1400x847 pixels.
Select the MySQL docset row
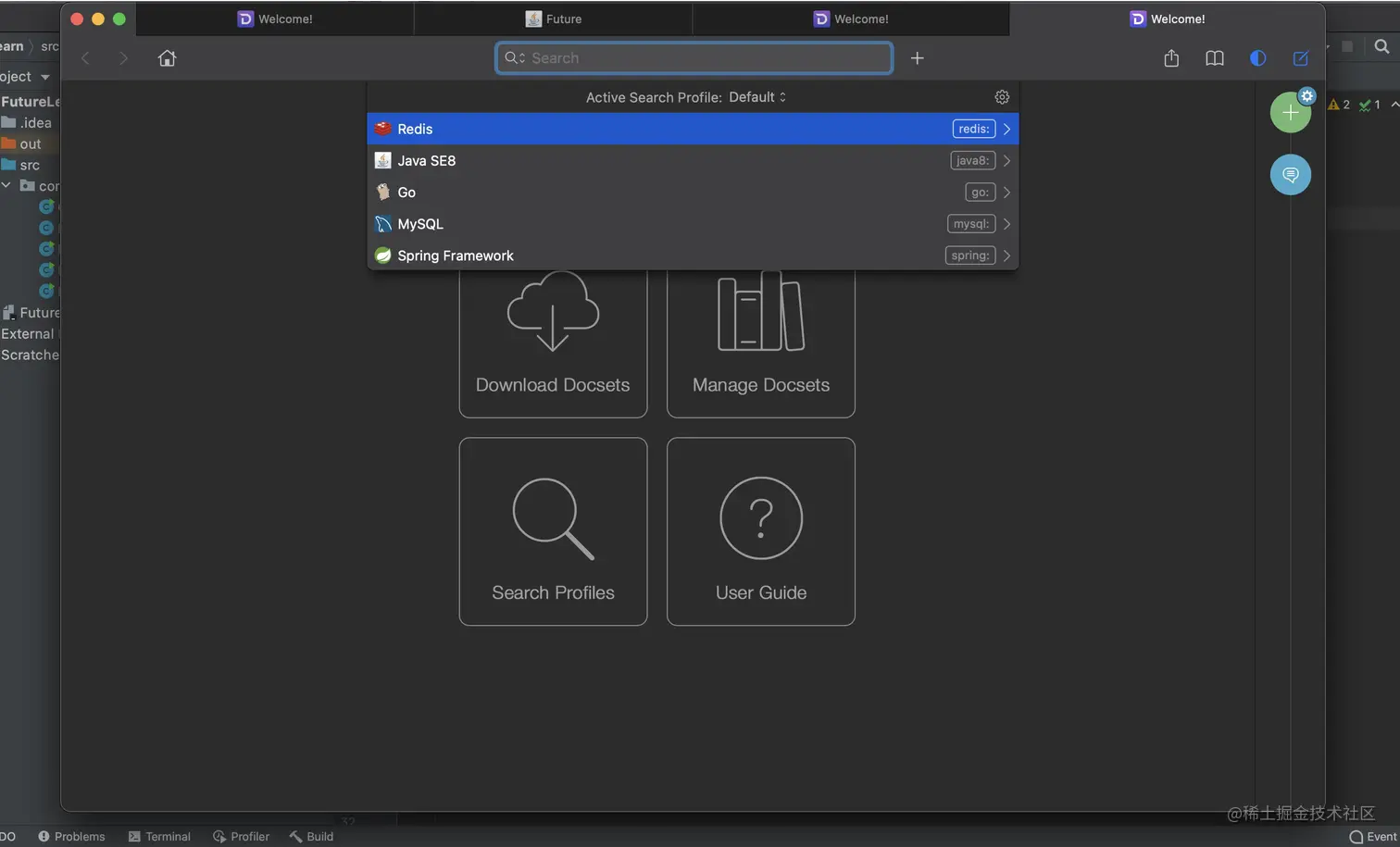[693, 224]
